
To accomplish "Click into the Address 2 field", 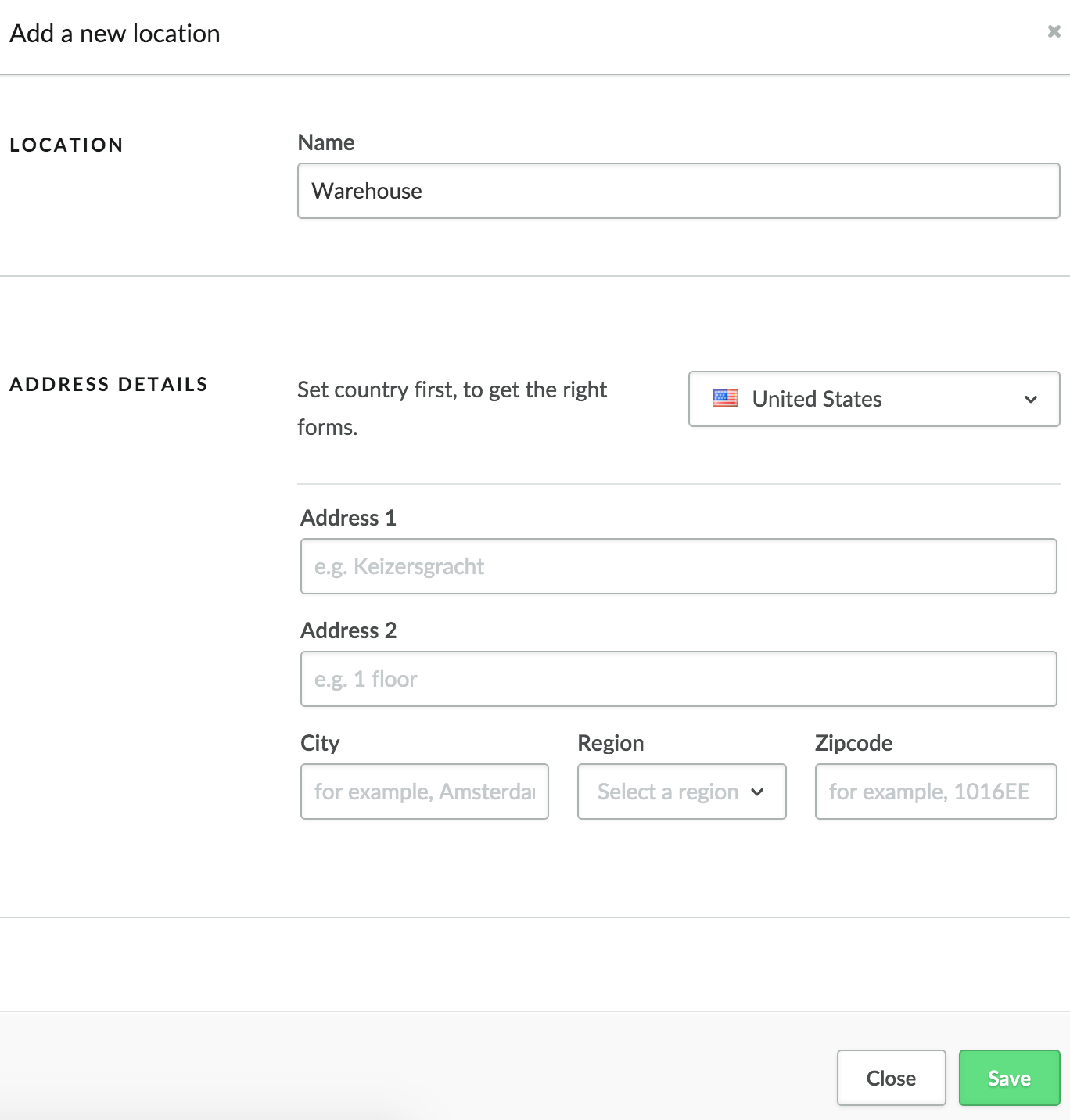I will click(x=677, y=679).
